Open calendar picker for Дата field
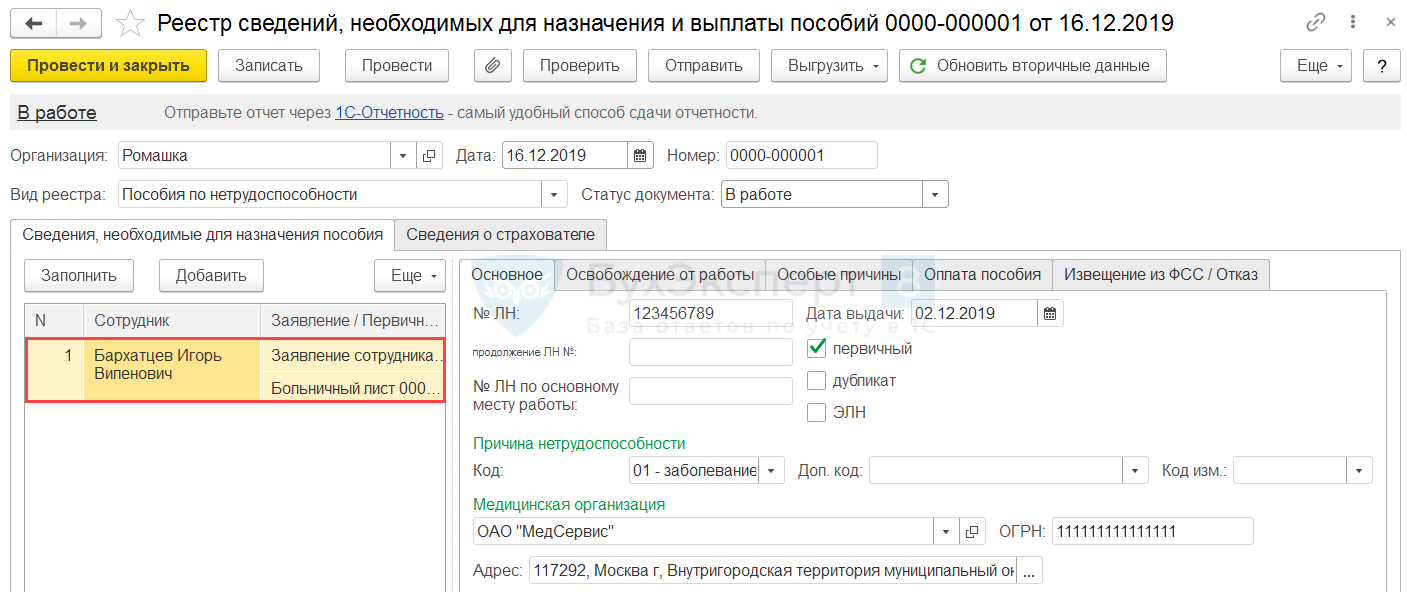The width and height of the screenshot is (1407, 592). (640, 155)
